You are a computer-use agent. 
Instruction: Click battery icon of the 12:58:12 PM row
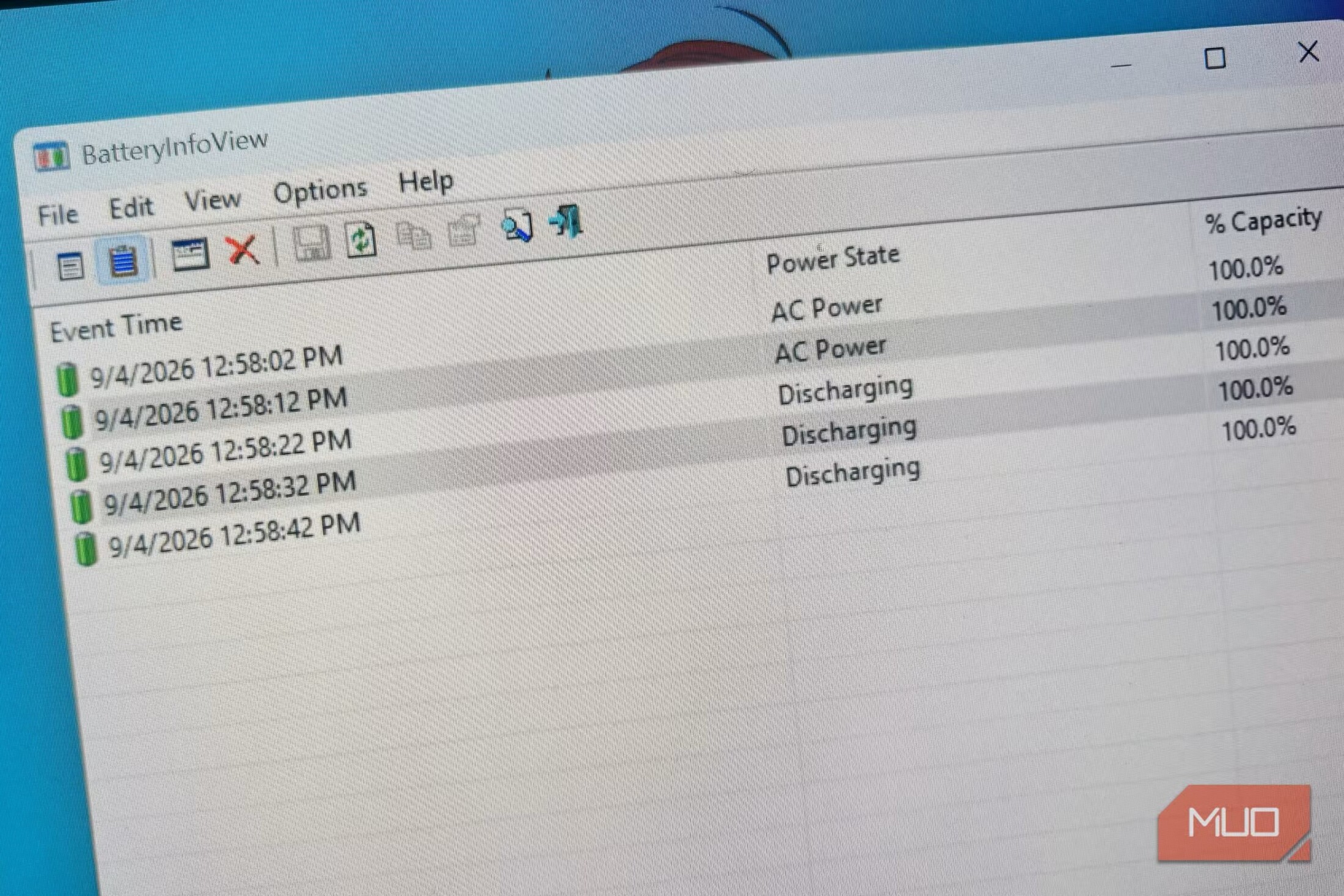pos(72,421)
